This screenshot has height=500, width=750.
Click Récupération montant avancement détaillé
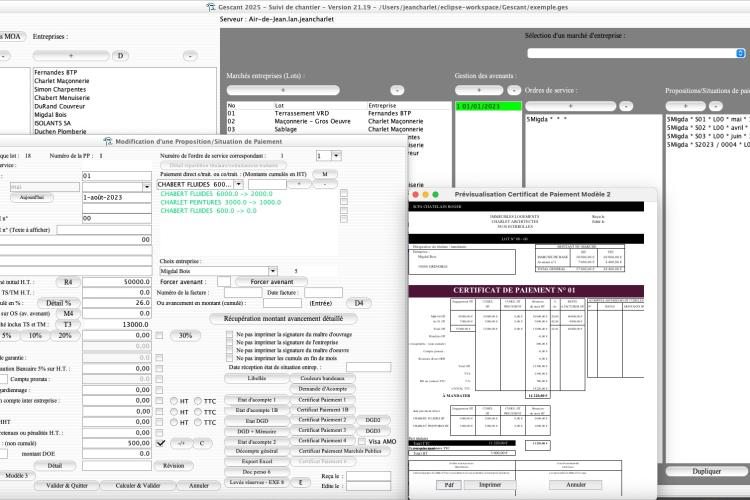point(283,319)
